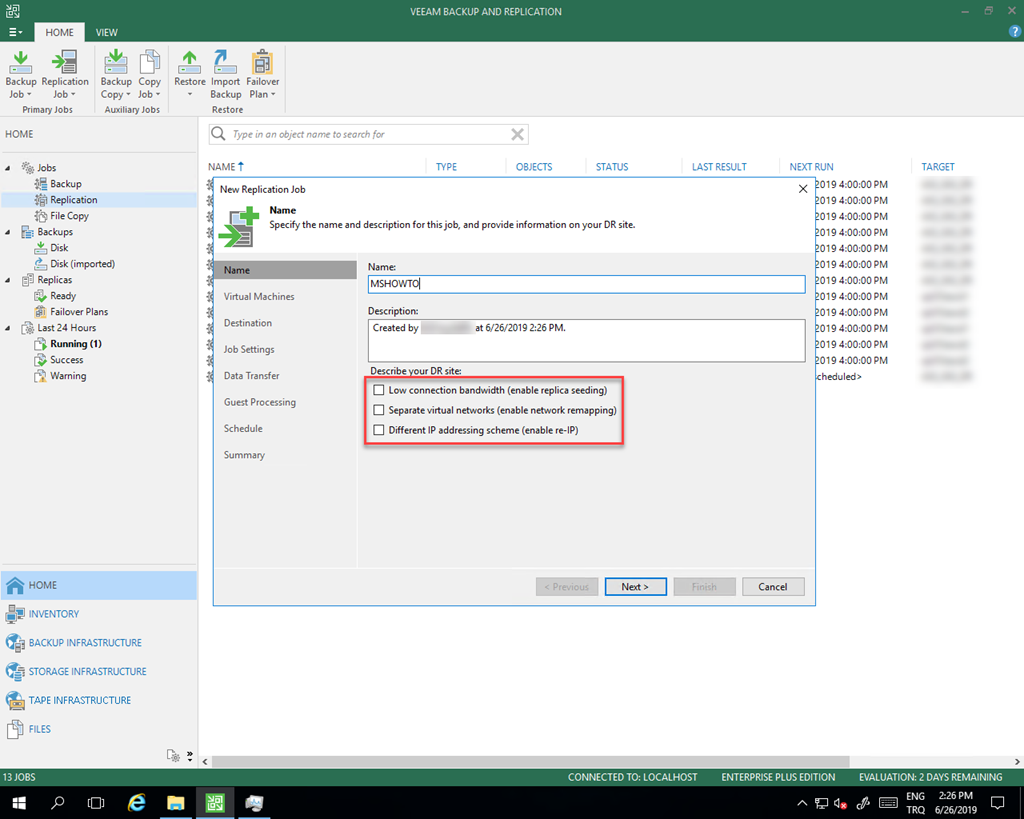Open the help question mark icon
This screenshot has height=819, width=1024.
pyautogui.click(x=1015, y=31)
